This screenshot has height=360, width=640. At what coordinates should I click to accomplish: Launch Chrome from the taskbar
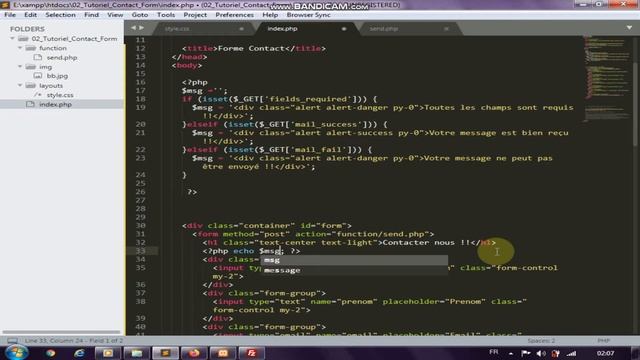(51, 353)
